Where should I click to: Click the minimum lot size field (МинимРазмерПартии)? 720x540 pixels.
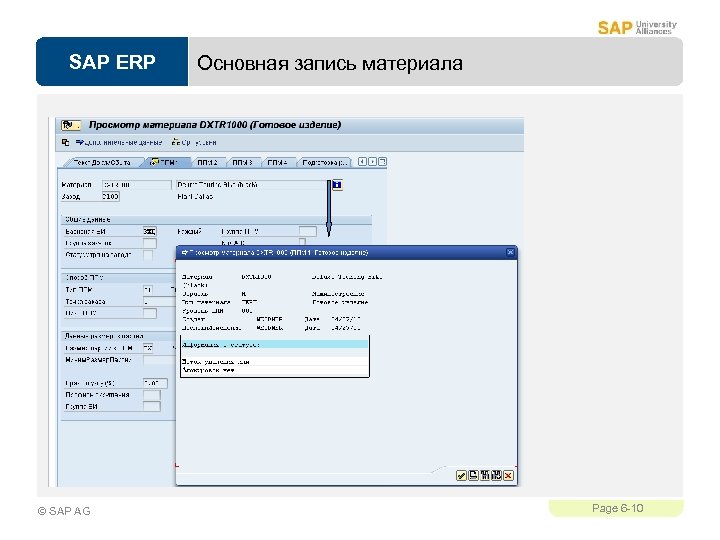[159, 360]
